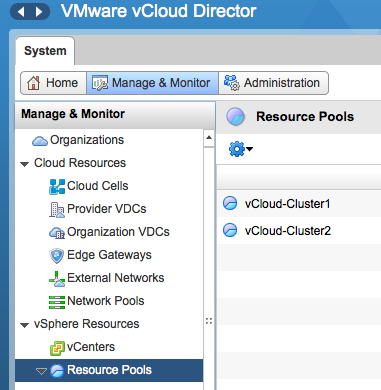Click the vCloud-Cluster1 pool icon
This screenshot has height=390, width=381.
[230, 203]
